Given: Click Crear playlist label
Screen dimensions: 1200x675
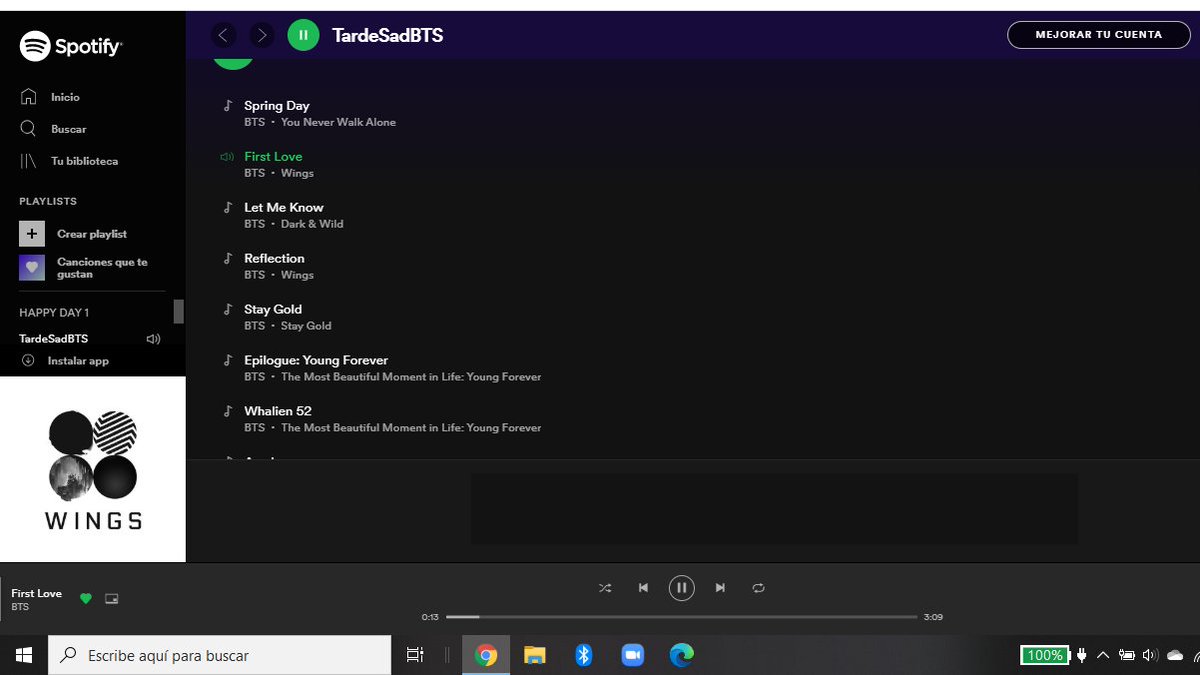Looking at the screenshot, I should coord(92,234).
